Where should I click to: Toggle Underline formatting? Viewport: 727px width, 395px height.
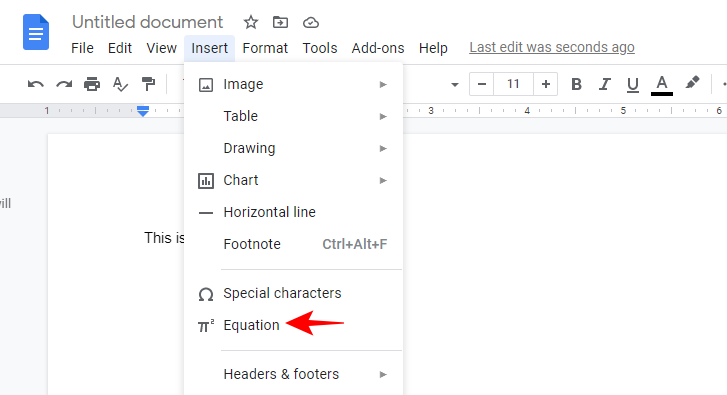click(x=632, y=85)
